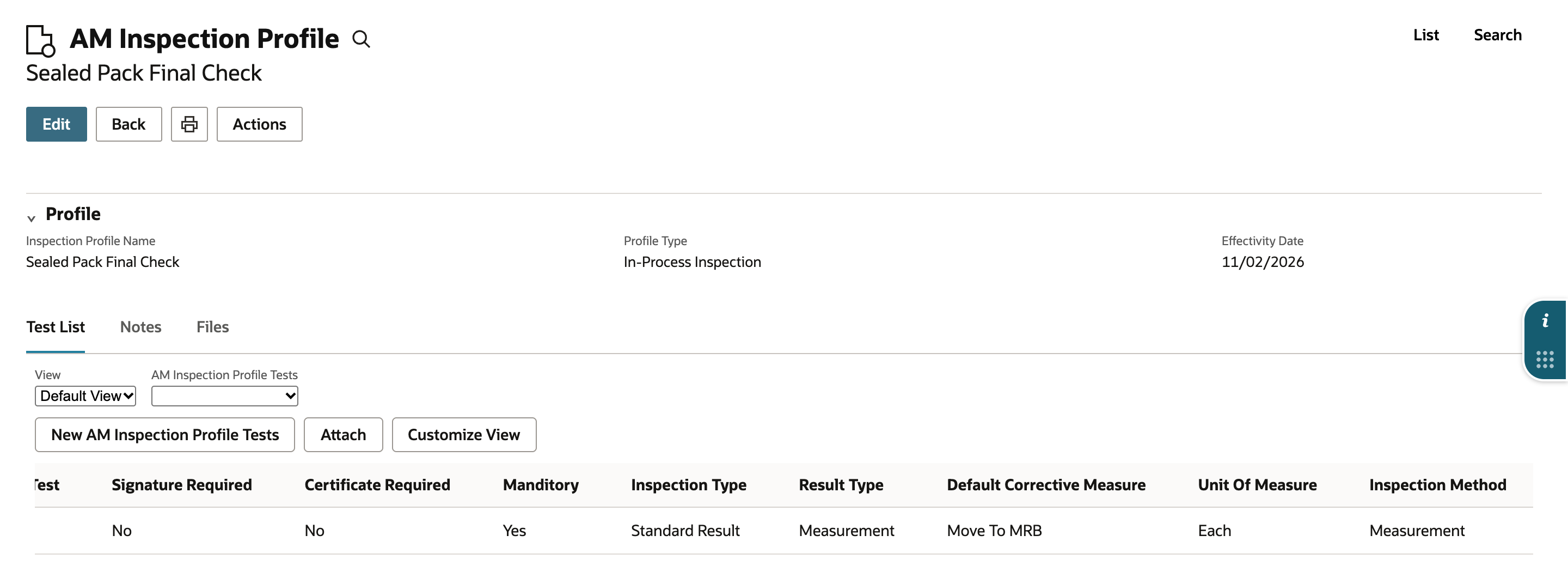Open the Actions menu
1568x584 pixels.
pyautogui.click(x=259, y=124)
